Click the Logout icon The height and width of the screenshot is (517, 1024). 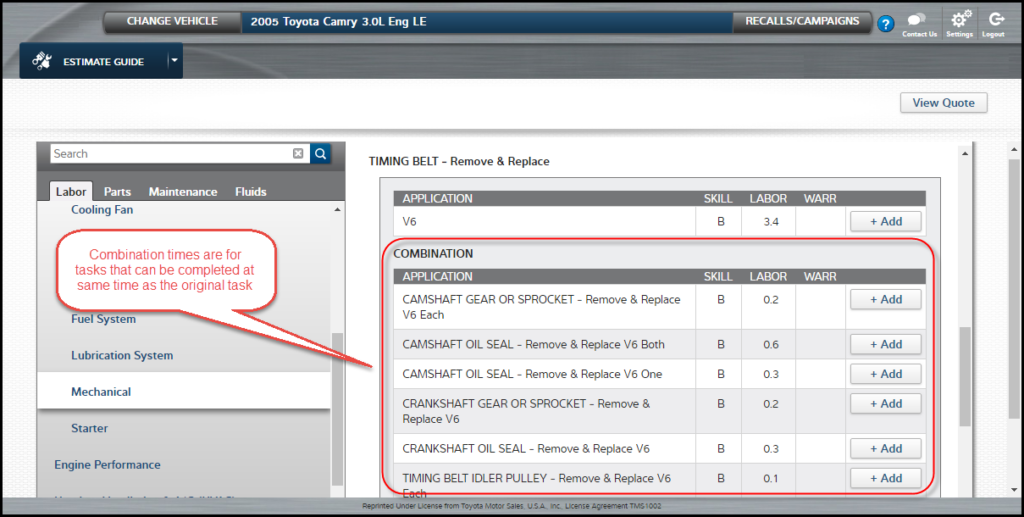coord(995,20)
